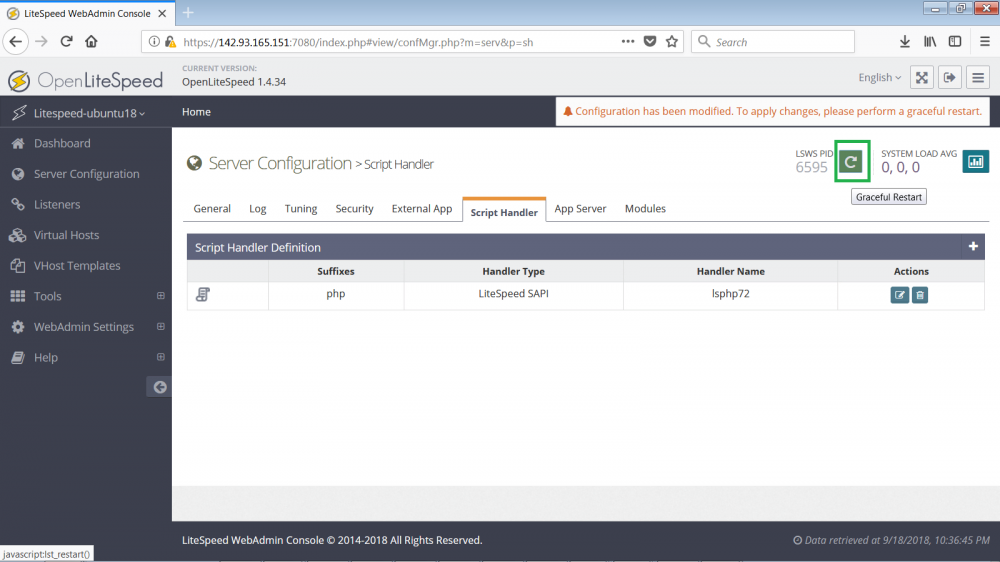1000x562 pixels.
Task: Click the script icon in the php row
Action: click(x=203, y=294)
